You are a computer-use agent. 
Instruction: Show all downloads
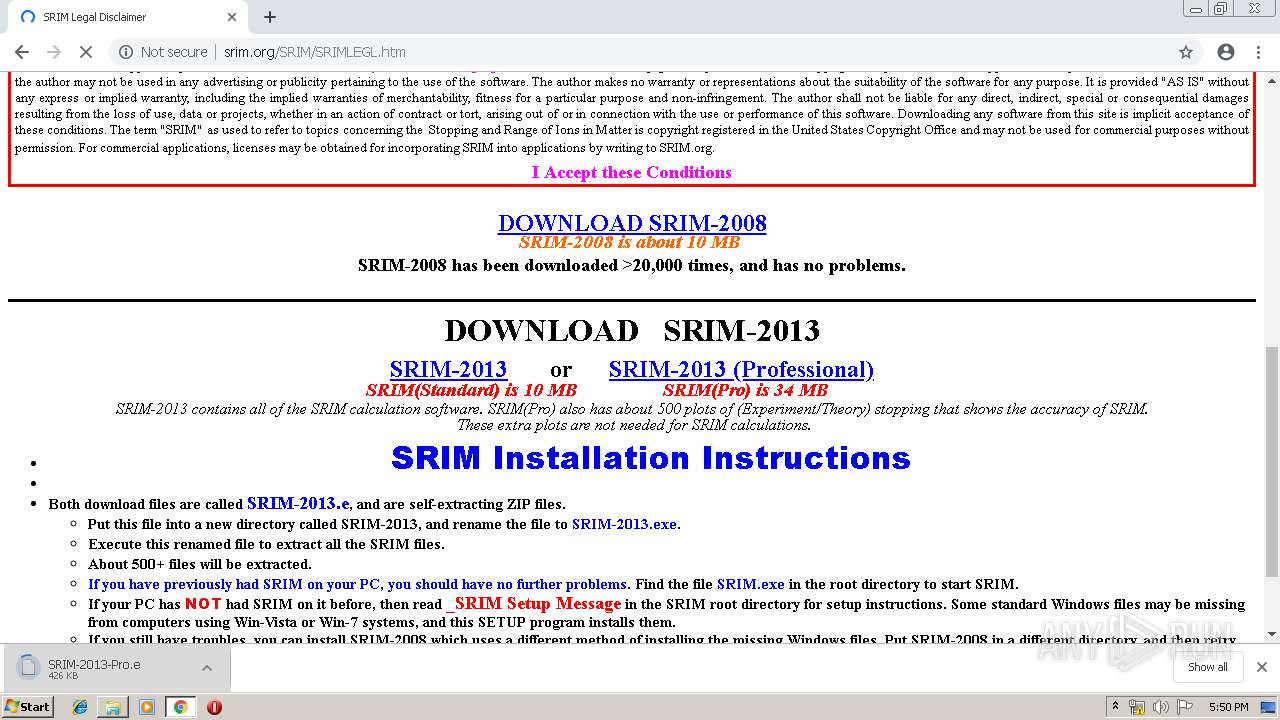point(1207,667)
